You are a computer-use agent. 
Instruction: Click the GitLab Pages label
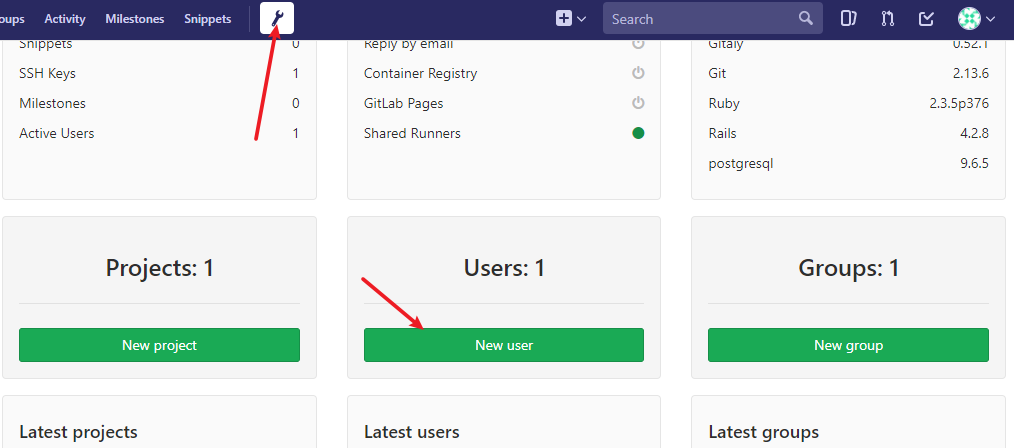(404, 103)
